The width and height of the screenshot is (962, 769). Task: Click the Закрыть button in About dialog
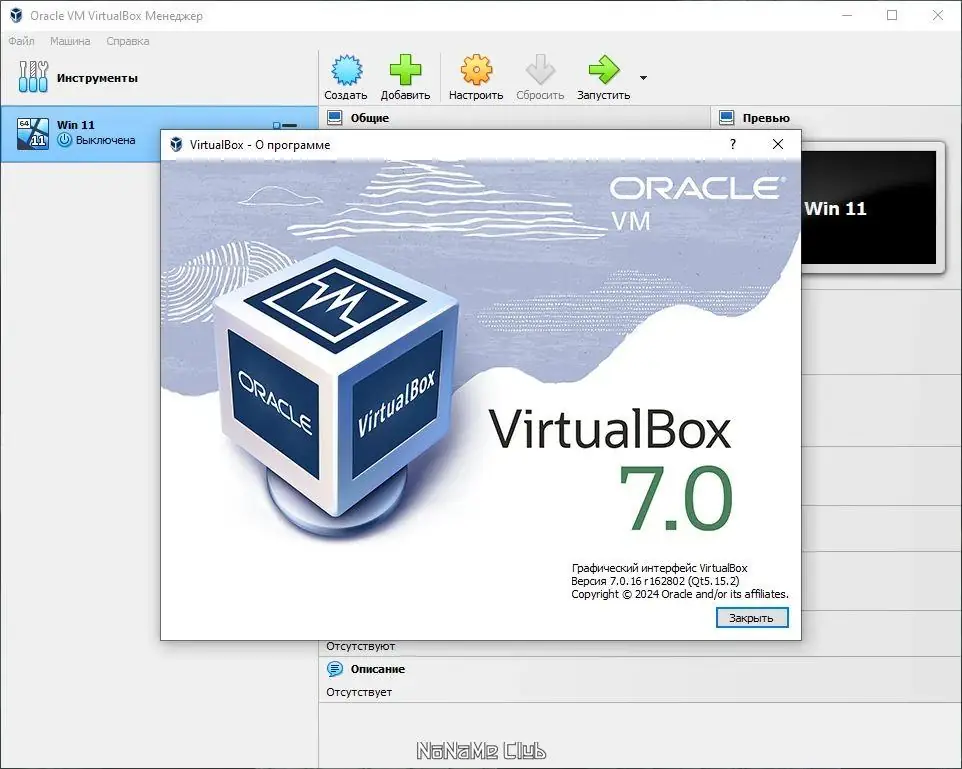752,618
